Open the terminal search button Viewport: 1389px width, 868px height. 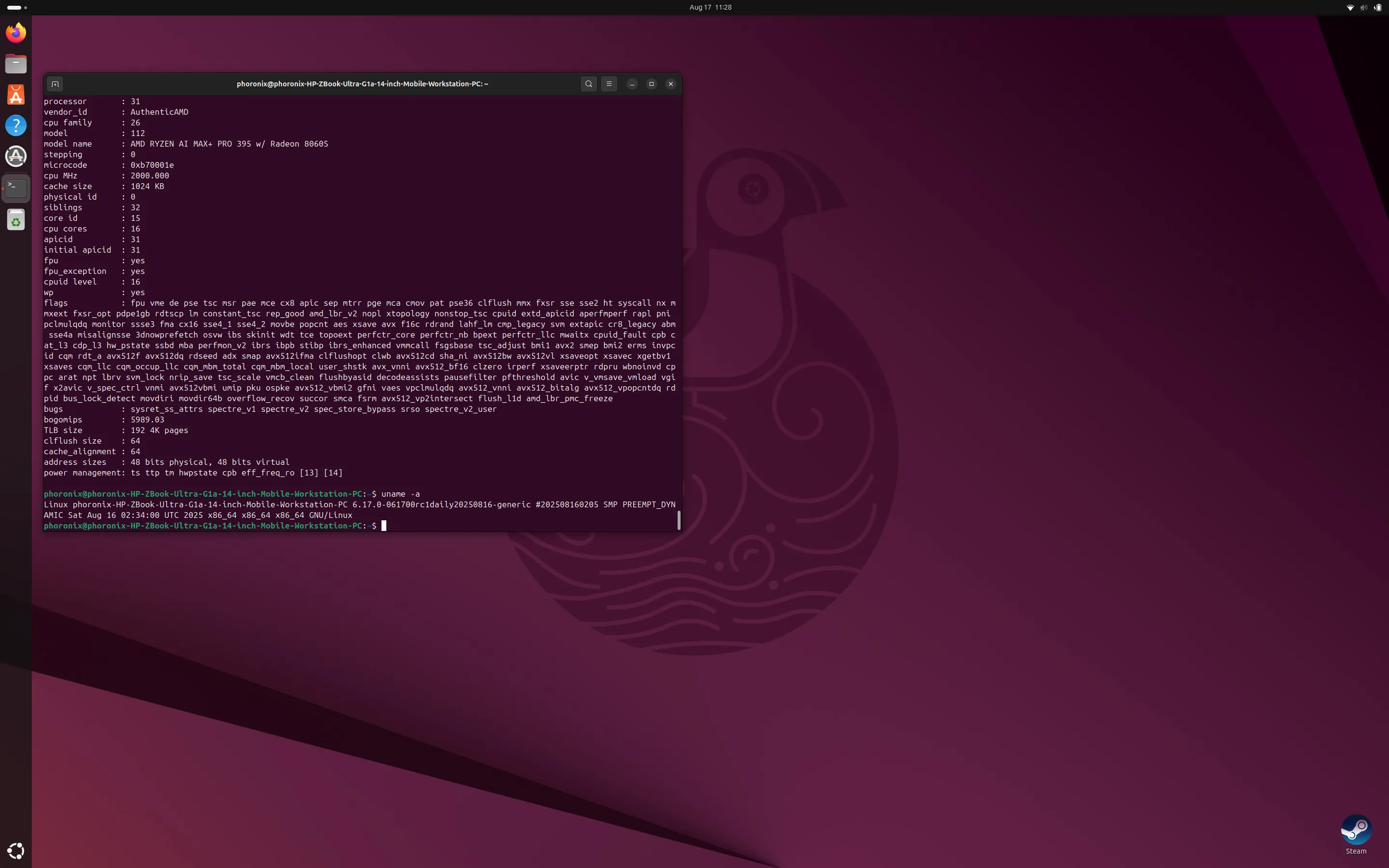pyautogui.click(x=588, y=84)
